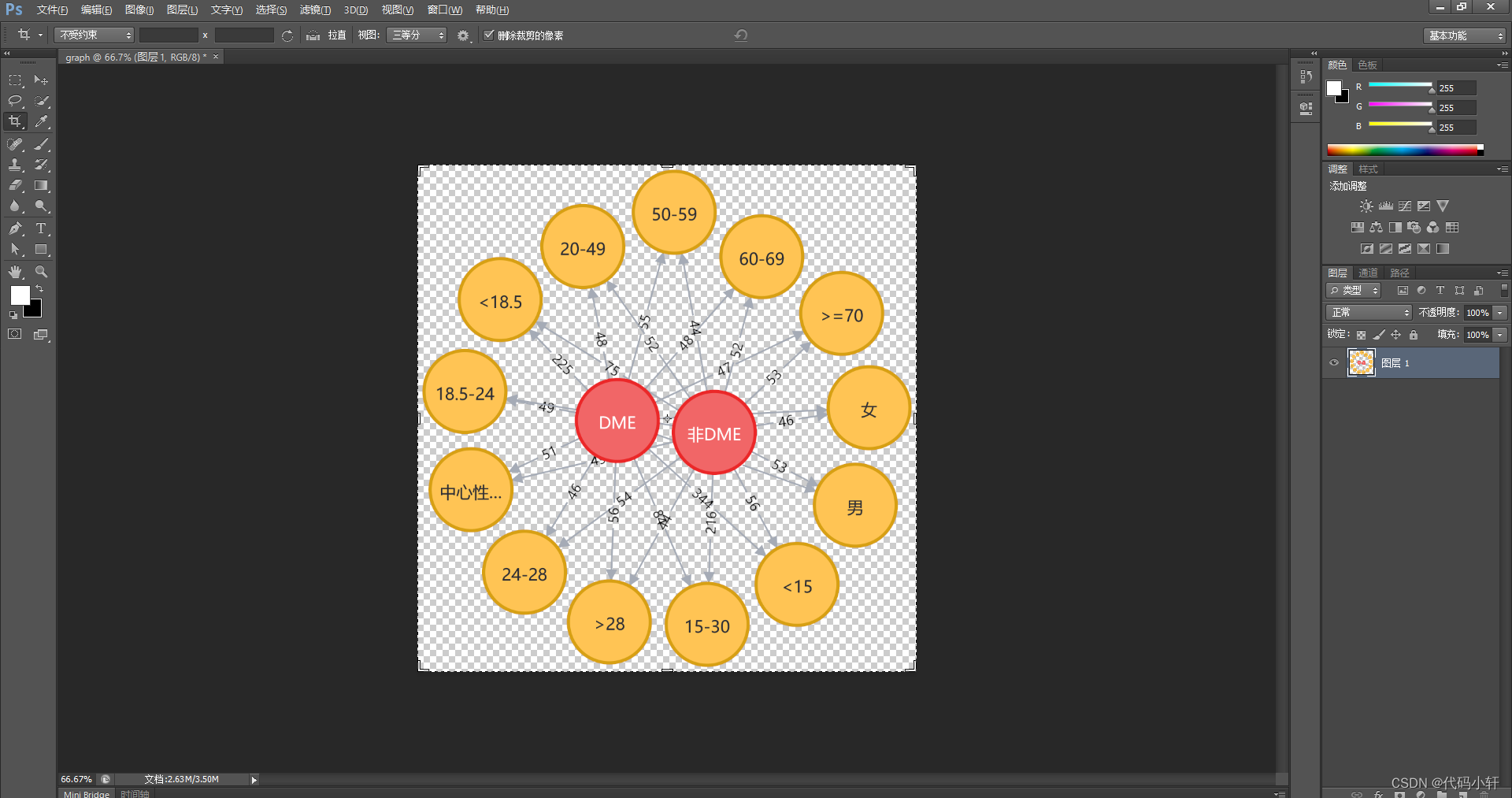Select the Zoom tool
The width and height of the screenshot is (1512, 798).
[x=41, y=272]
